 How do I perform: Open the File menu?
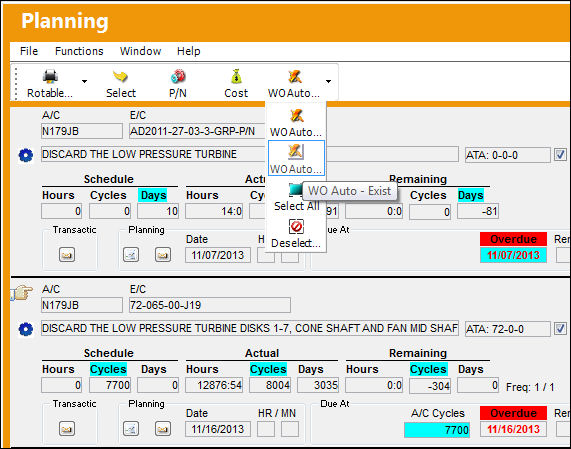(x=29, y=51)
